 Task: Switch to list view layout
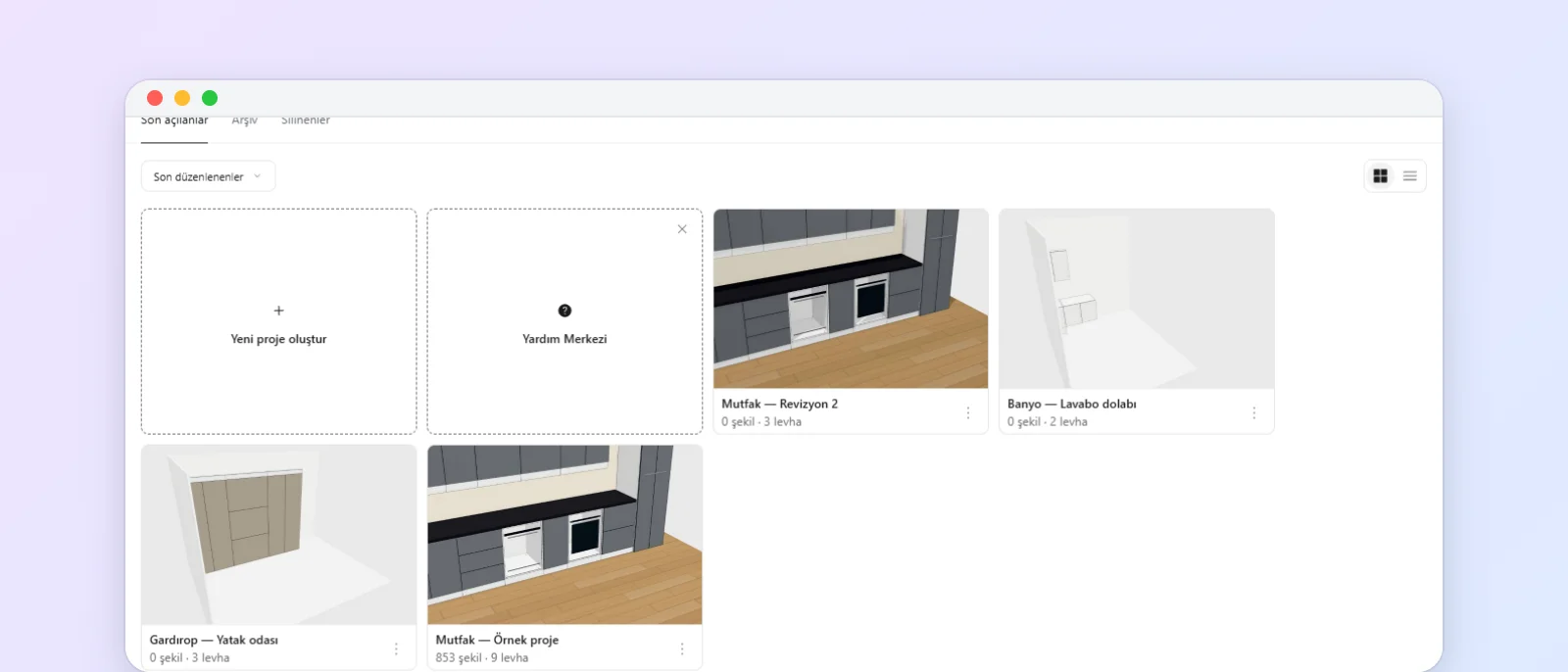pos(1410,176)
